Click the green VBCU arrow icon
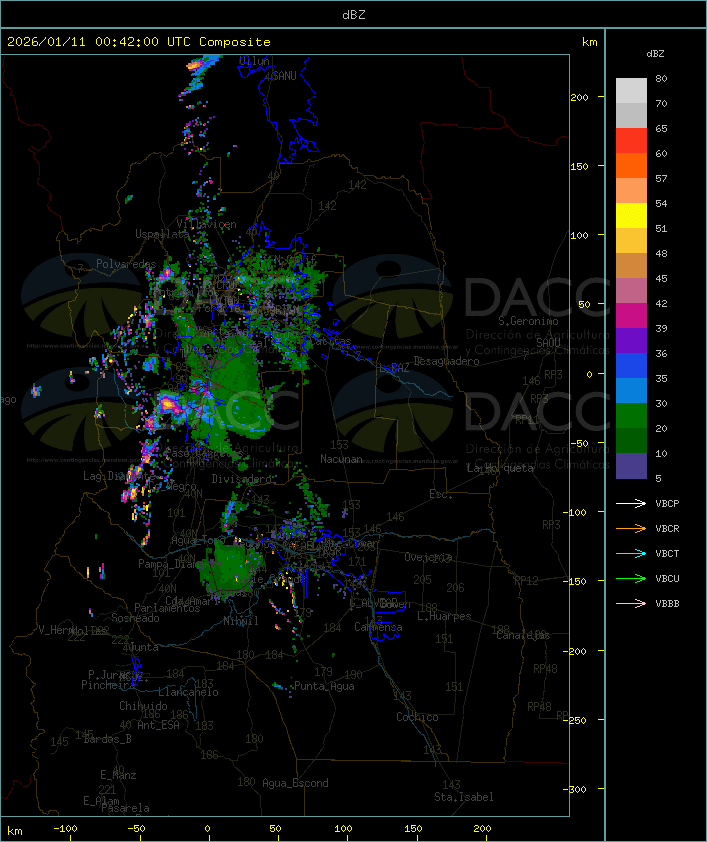Screen dimensions: 707x842 (x=630, y=579)
